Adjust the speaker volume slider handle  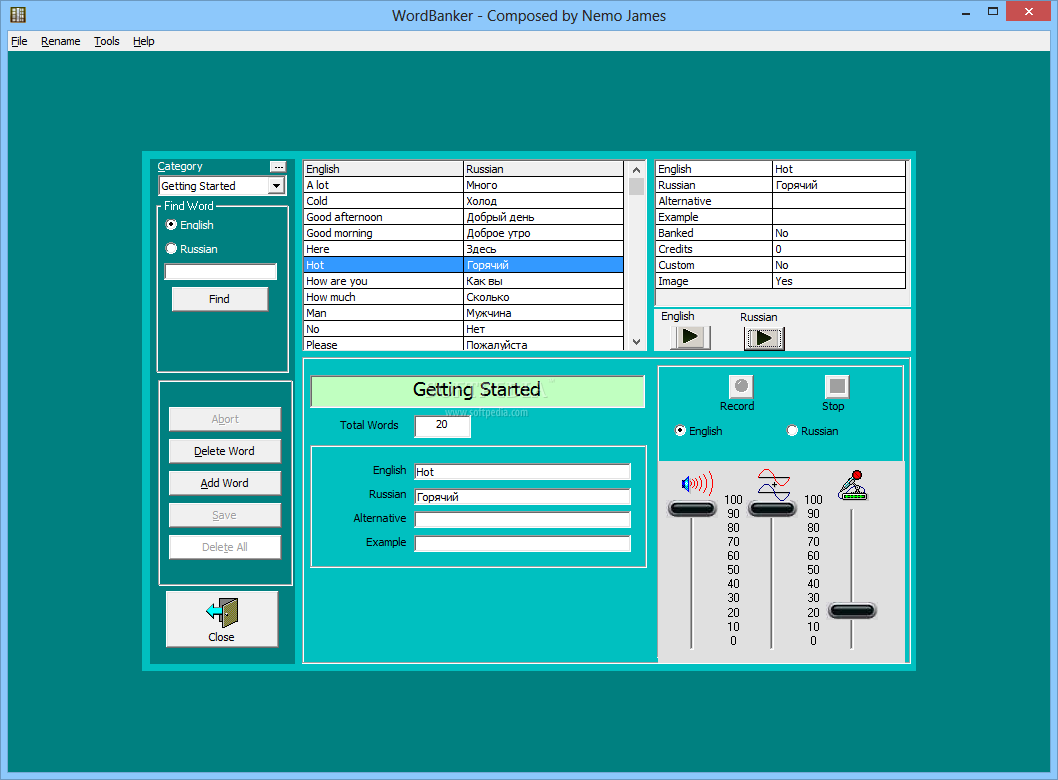pyautogui.click(x=692, y=509)
